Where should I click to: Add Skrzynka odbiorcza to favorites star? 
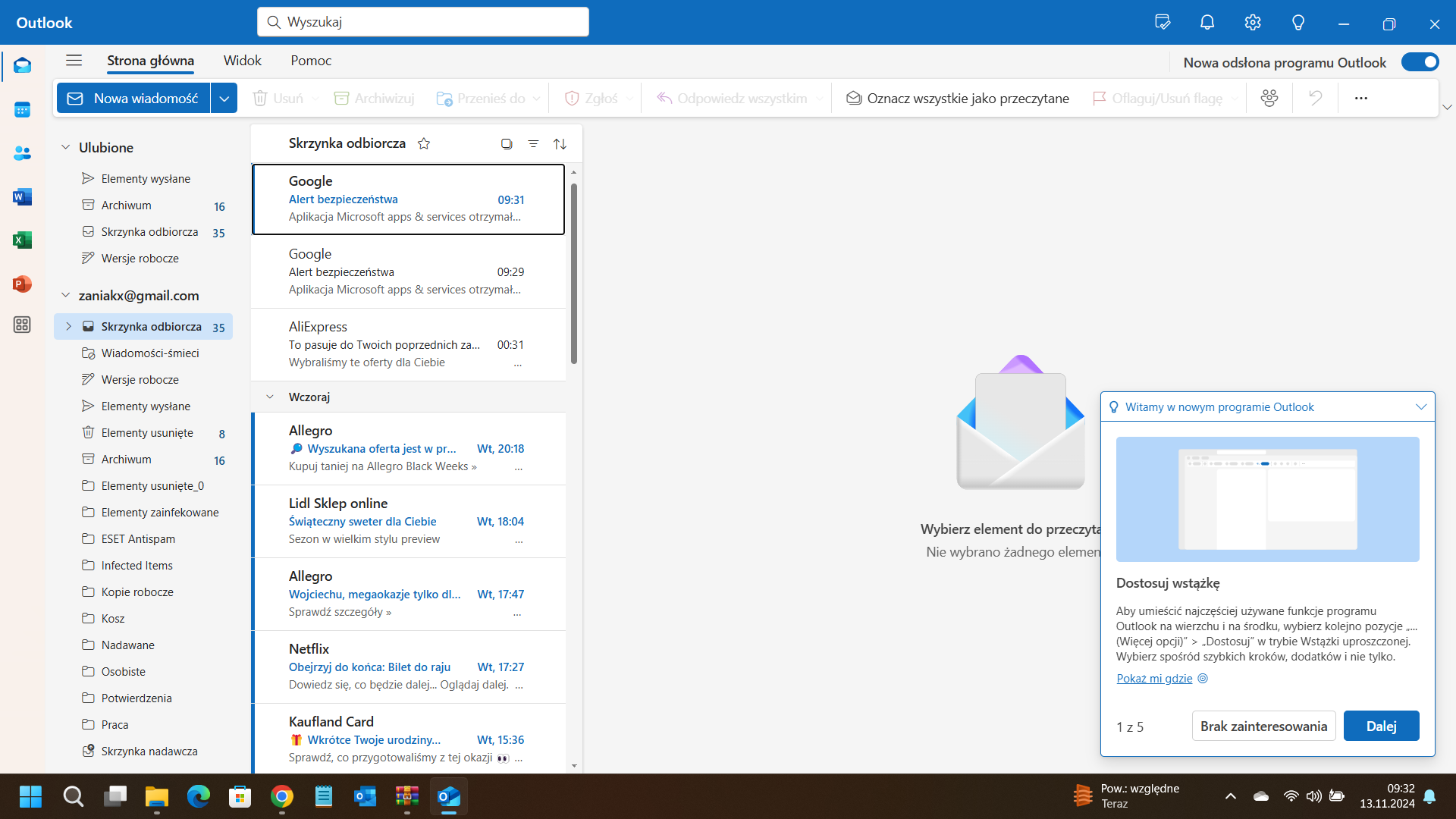424,143
